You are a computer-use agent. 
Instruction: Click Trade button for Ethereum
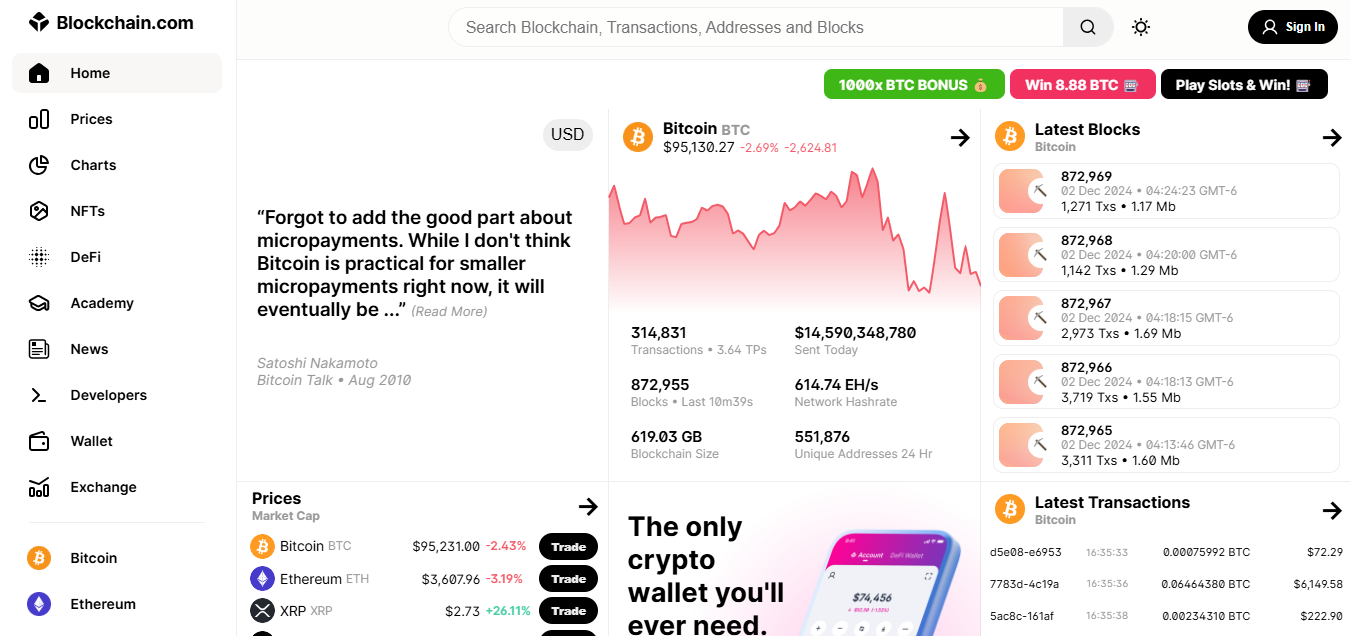pyautogui.click(x=568, y=579)
